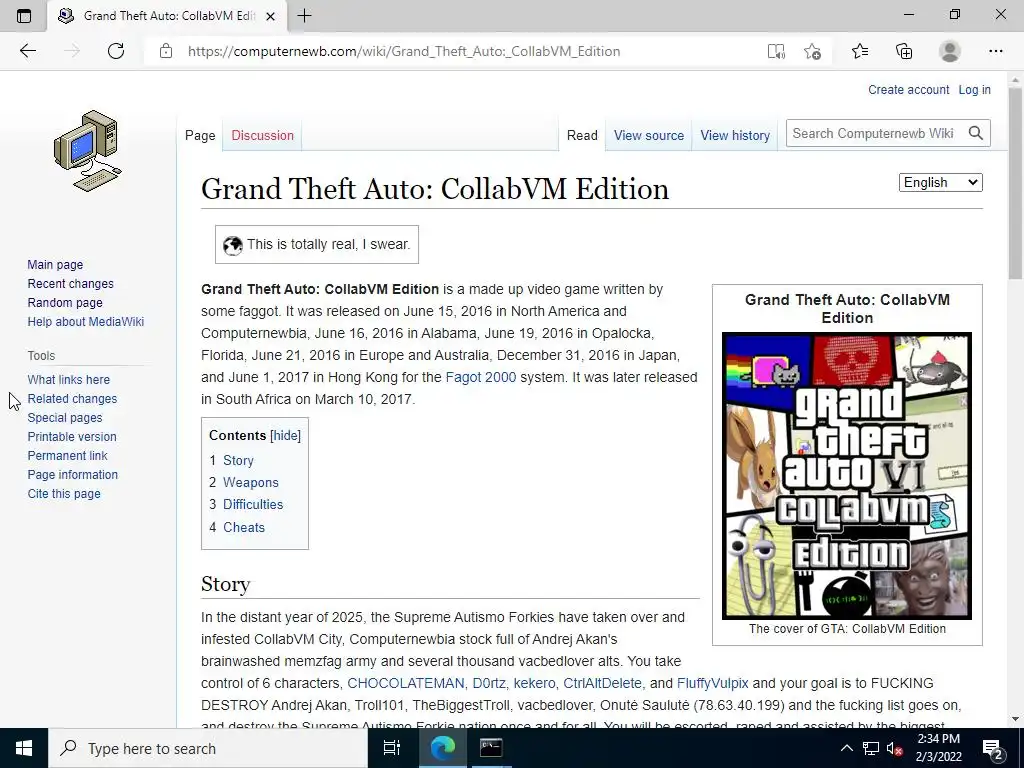Click the Computernewb Wiki computer logo
This screenshot has height=768, width=1024.
coord(88,151)
